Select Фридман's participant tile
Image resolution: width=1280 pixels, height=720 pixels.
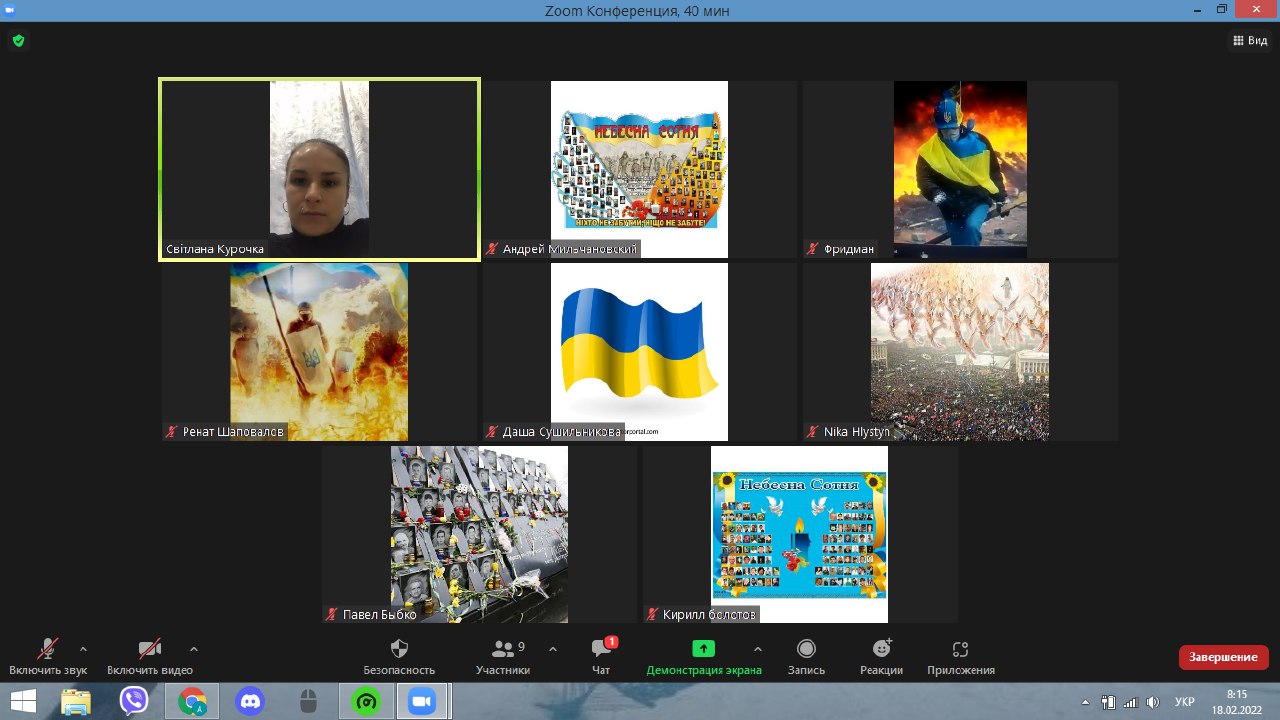pyautogui.click(x=960, y=169)
